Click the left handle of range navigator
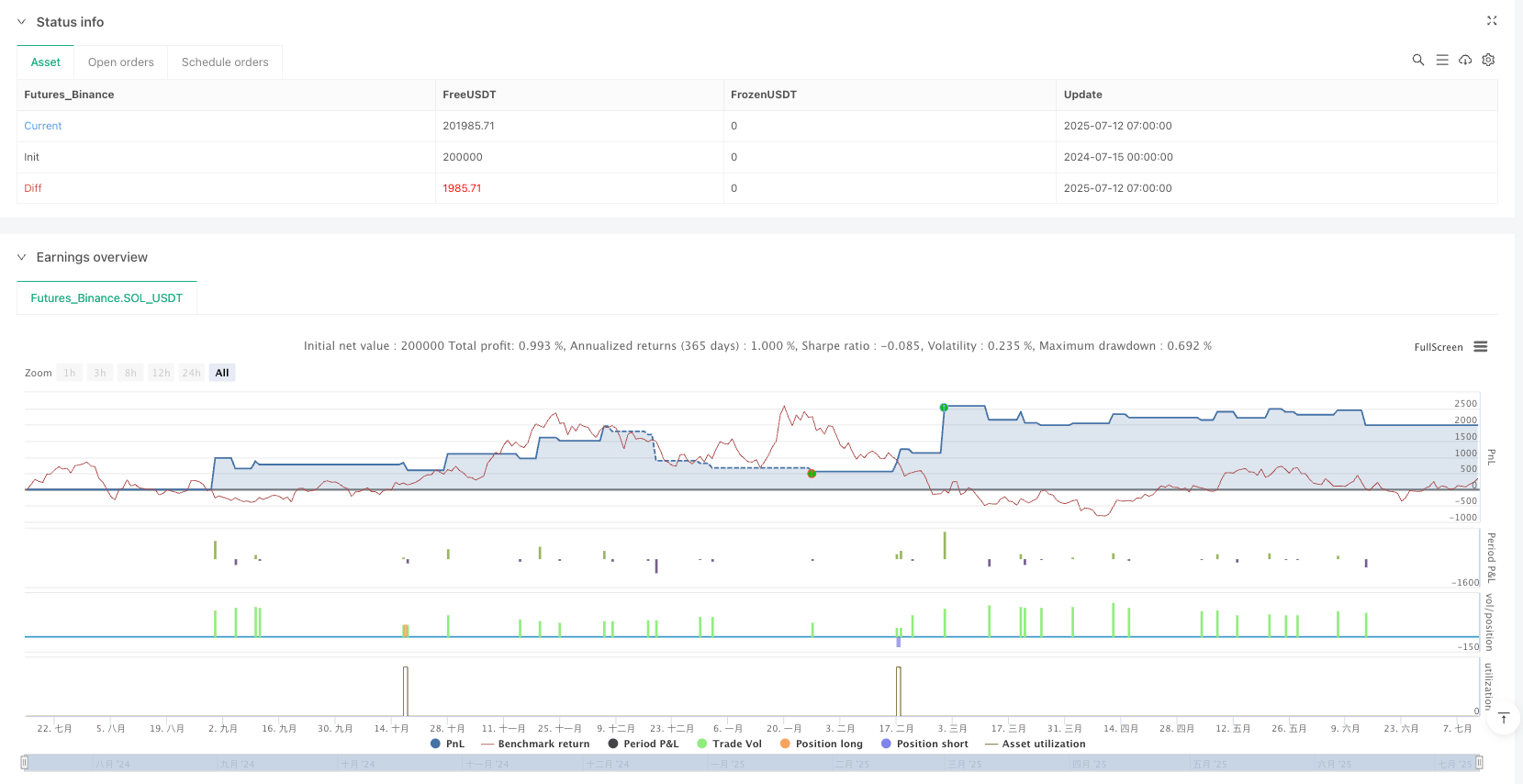Screen dimensions: 1523x784 coord(25,762)
